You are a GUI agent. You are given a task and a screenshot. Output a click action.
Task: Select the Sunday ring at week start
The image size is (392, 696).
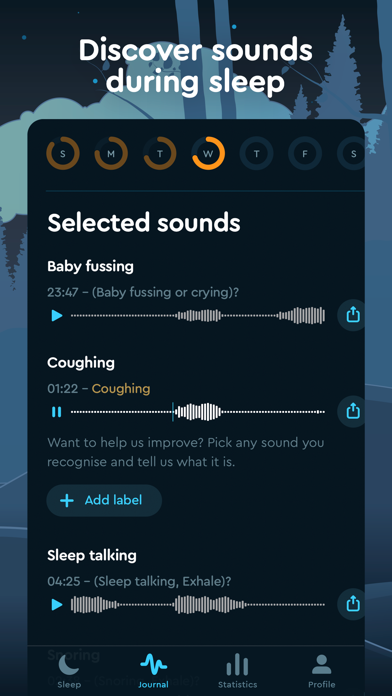point(63,154)
